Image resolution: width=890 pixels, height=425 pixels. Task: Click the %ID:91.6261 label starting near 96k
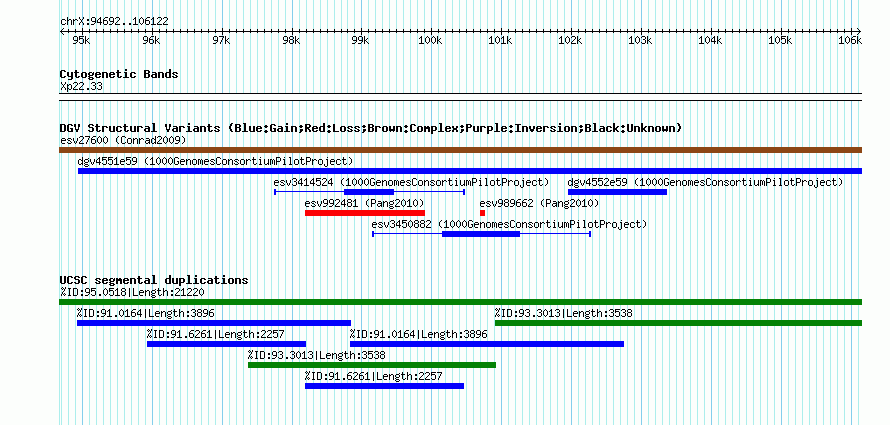tap(216, 334)
